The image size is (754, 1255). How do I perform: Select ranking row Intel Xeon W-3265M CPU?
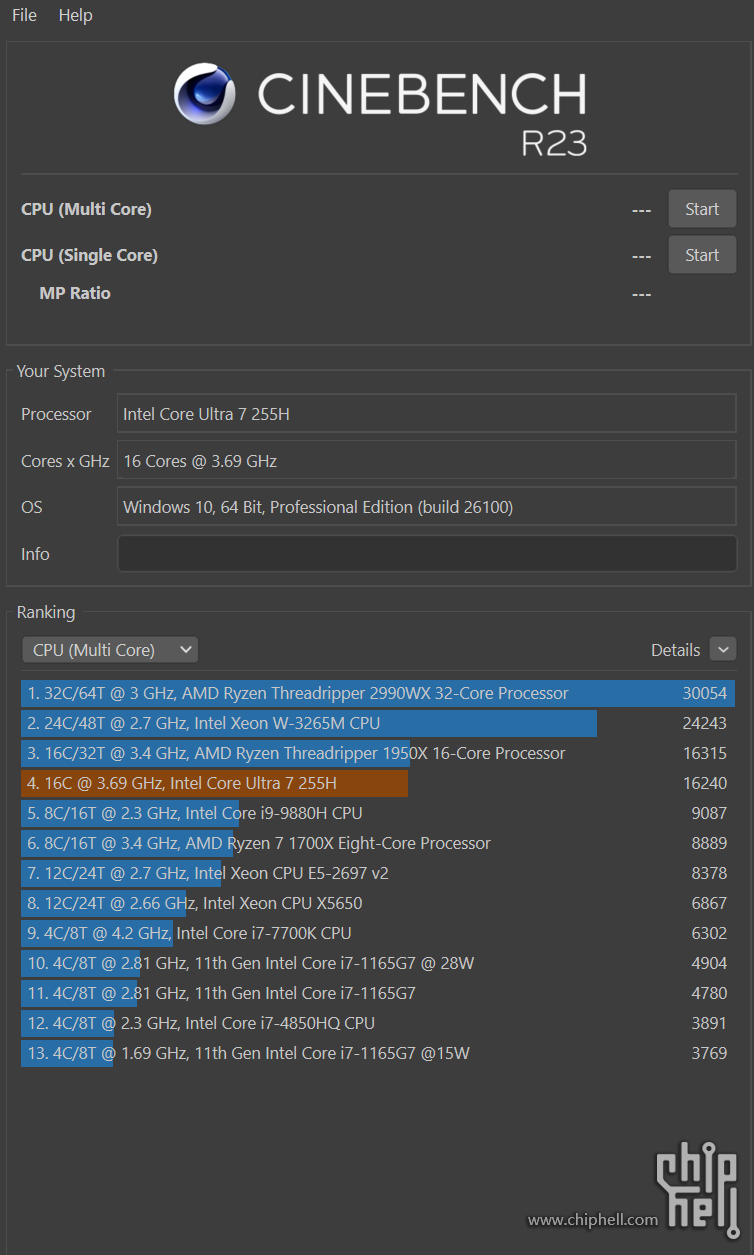[x=378, y=723]
